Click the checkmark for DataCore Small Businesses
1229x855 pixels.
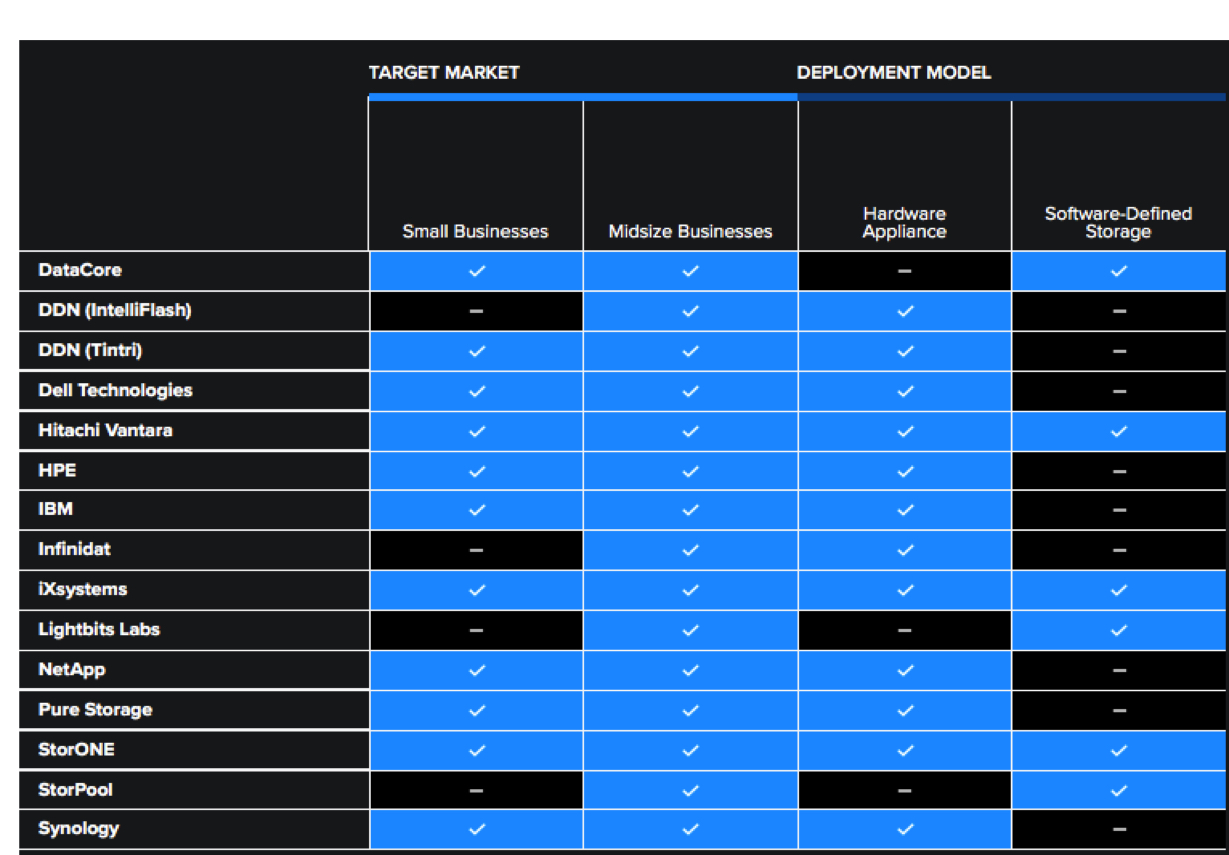pyautogui.click(x=477, y=270)
